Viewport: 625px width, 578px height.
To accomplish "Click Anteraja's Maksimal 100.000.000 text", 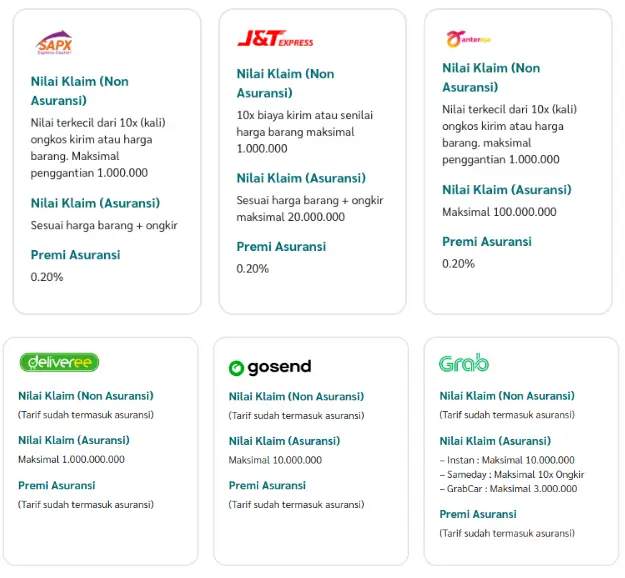I will pyautogui.click(x=499, y=212).
